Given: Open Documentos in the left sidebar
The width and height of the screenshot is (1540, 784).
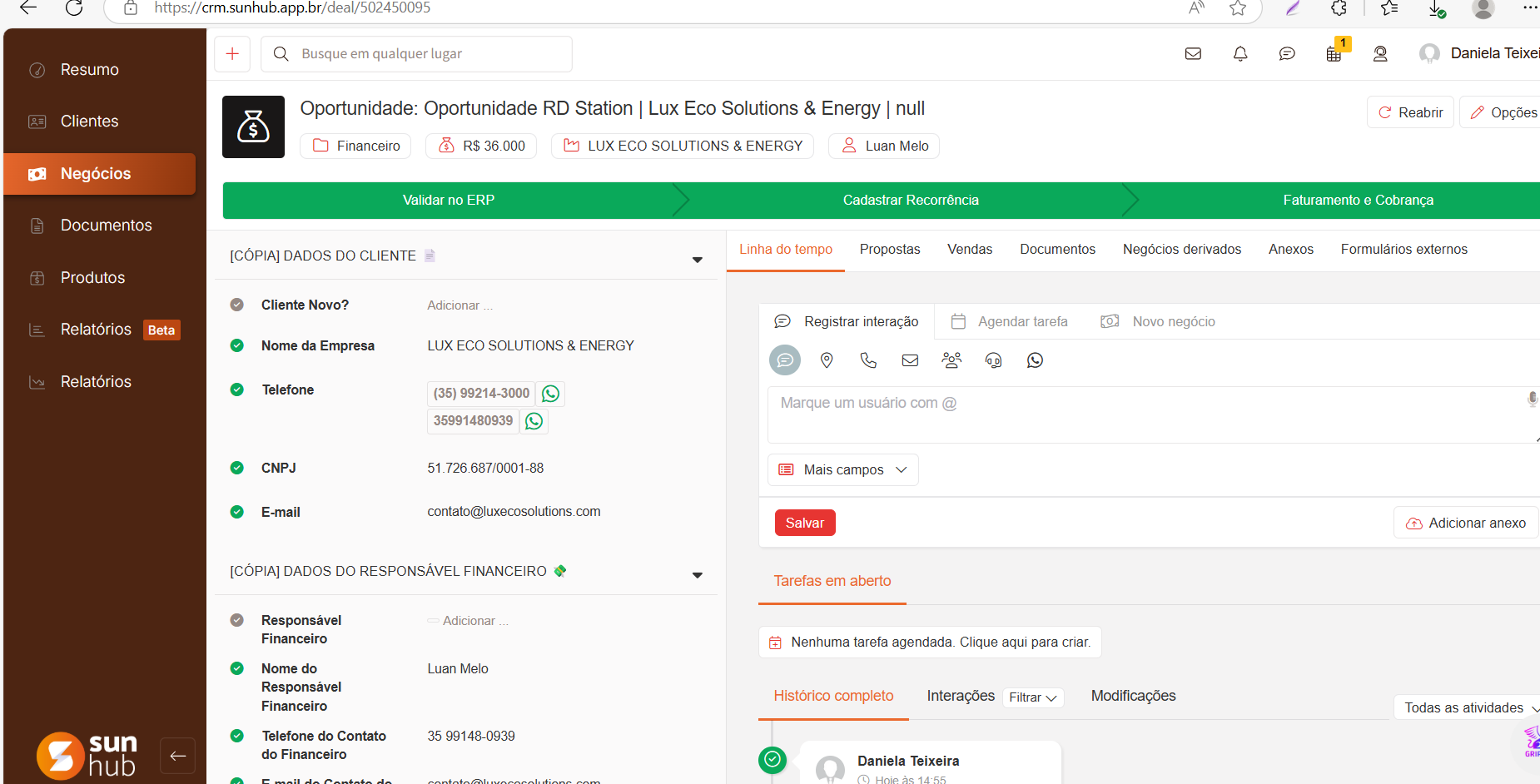Looking at the screenshot, I should point(106,226).
